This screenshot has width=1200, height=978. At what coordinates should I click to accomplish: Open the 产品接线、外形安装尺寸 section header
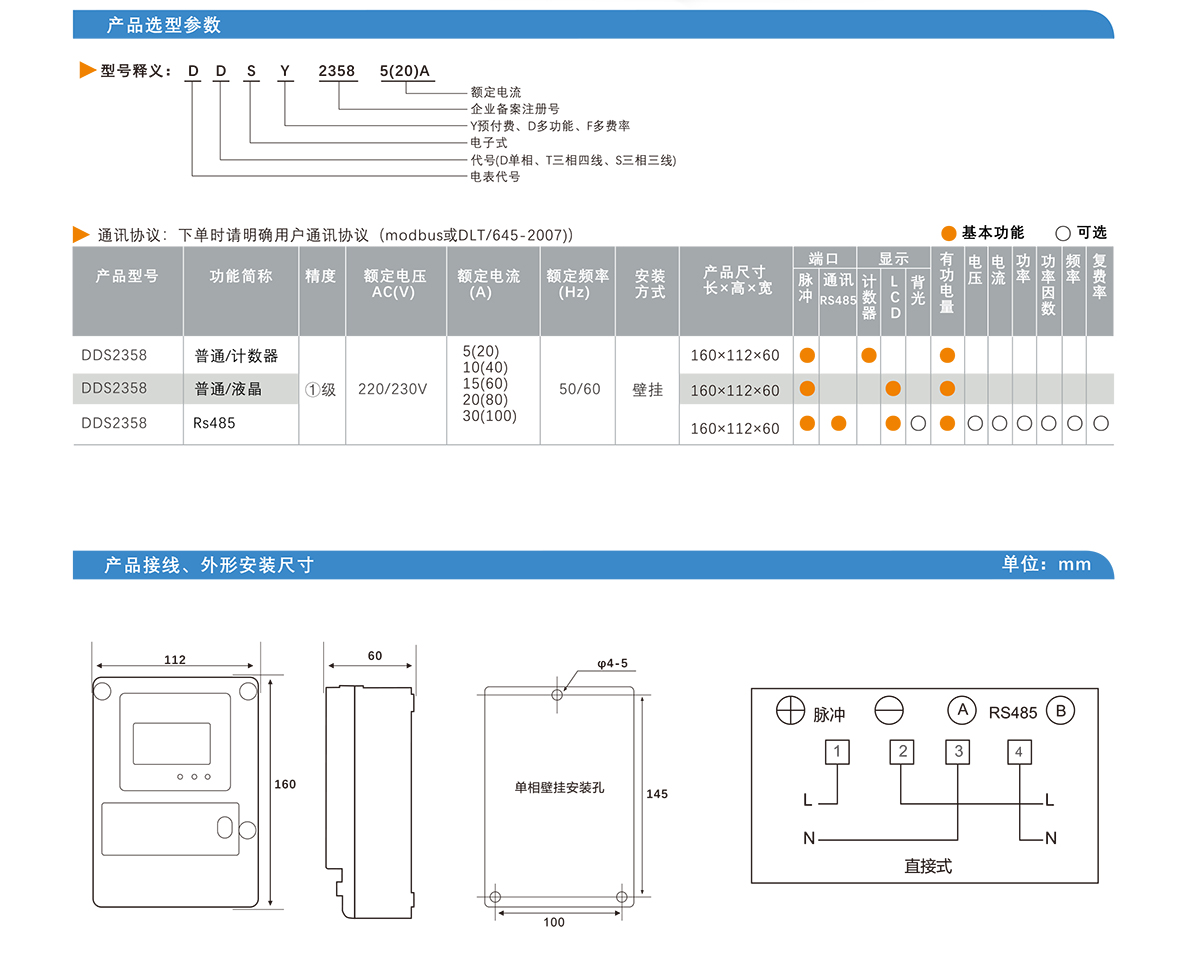[x=209, y=565]
